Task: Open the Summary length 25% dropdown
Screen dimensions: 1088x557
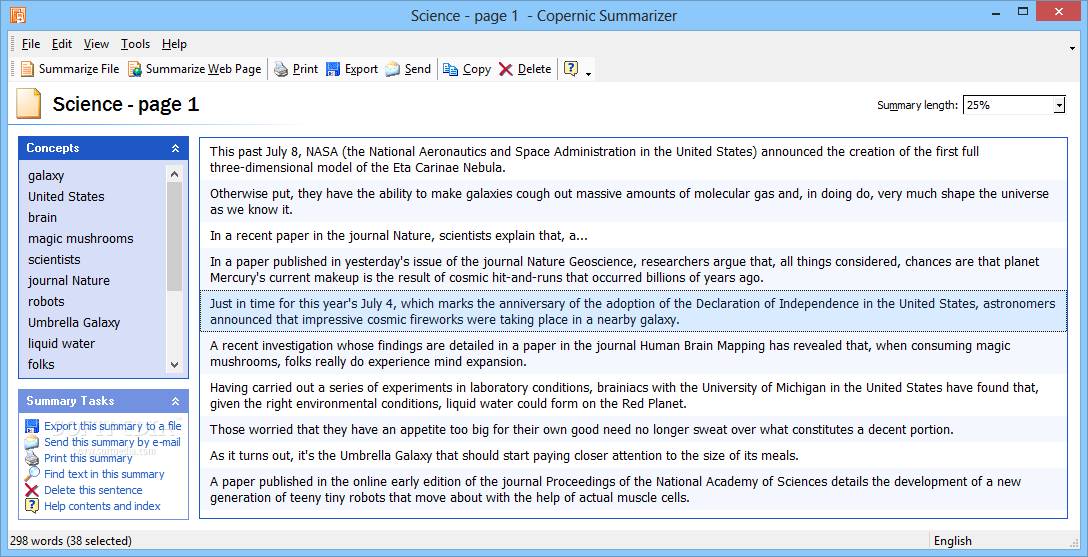Action: point(1059,105)
